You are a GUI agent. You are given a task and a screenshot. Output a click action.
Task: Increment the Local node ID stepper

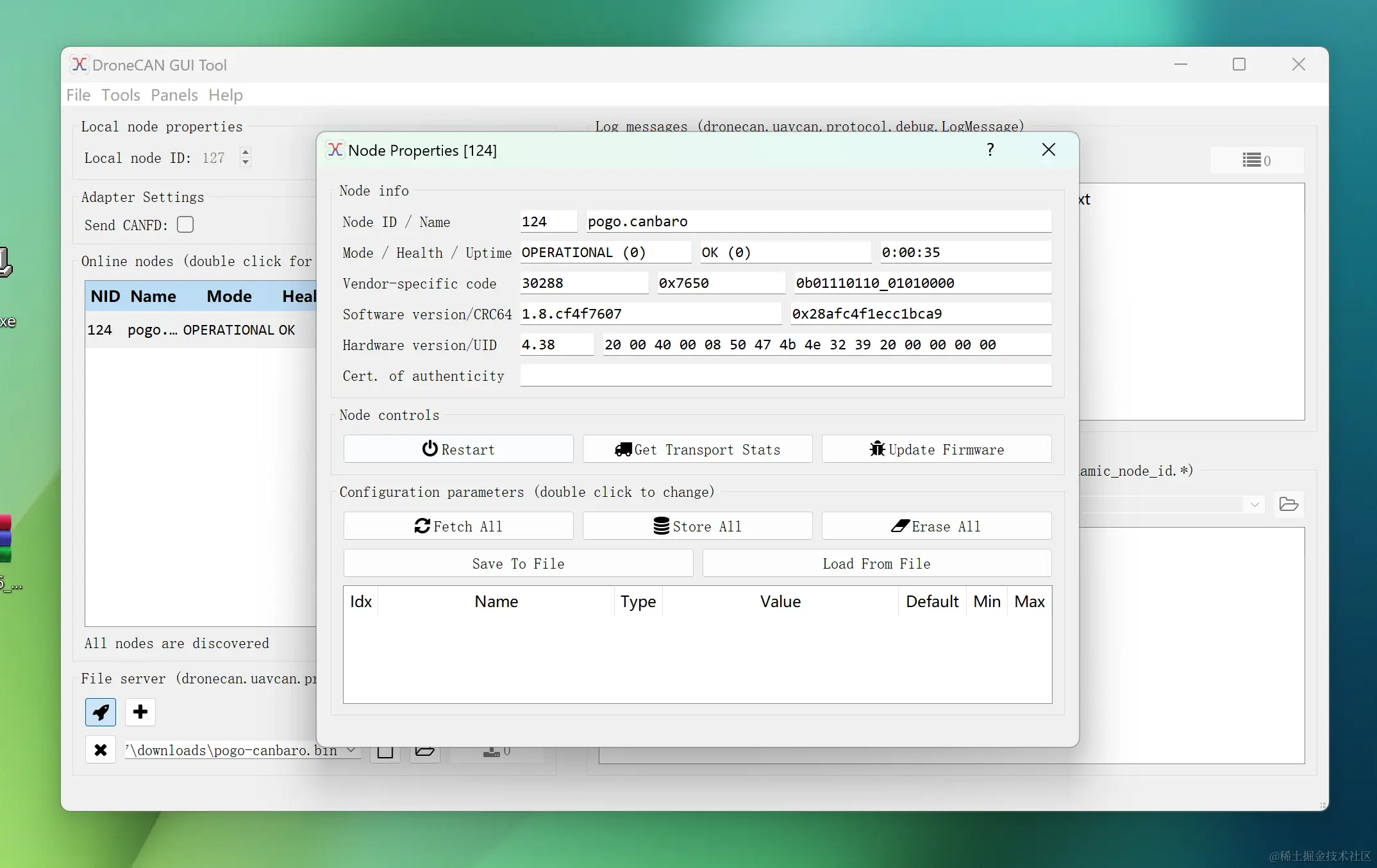(246, 152)
